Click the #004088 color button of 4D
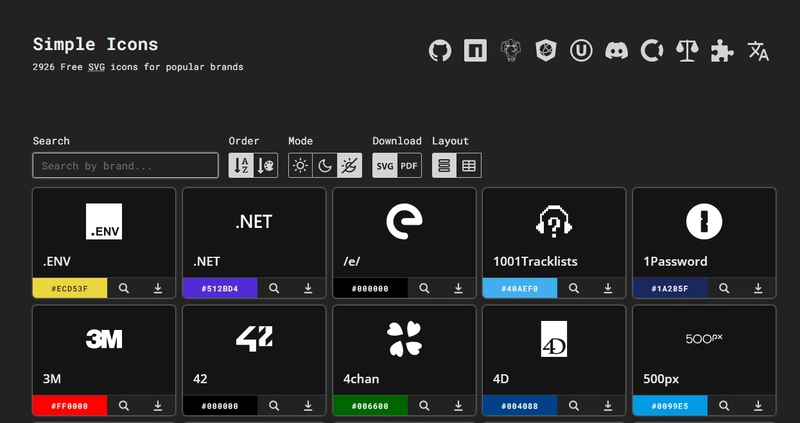 tap(520, 406)
